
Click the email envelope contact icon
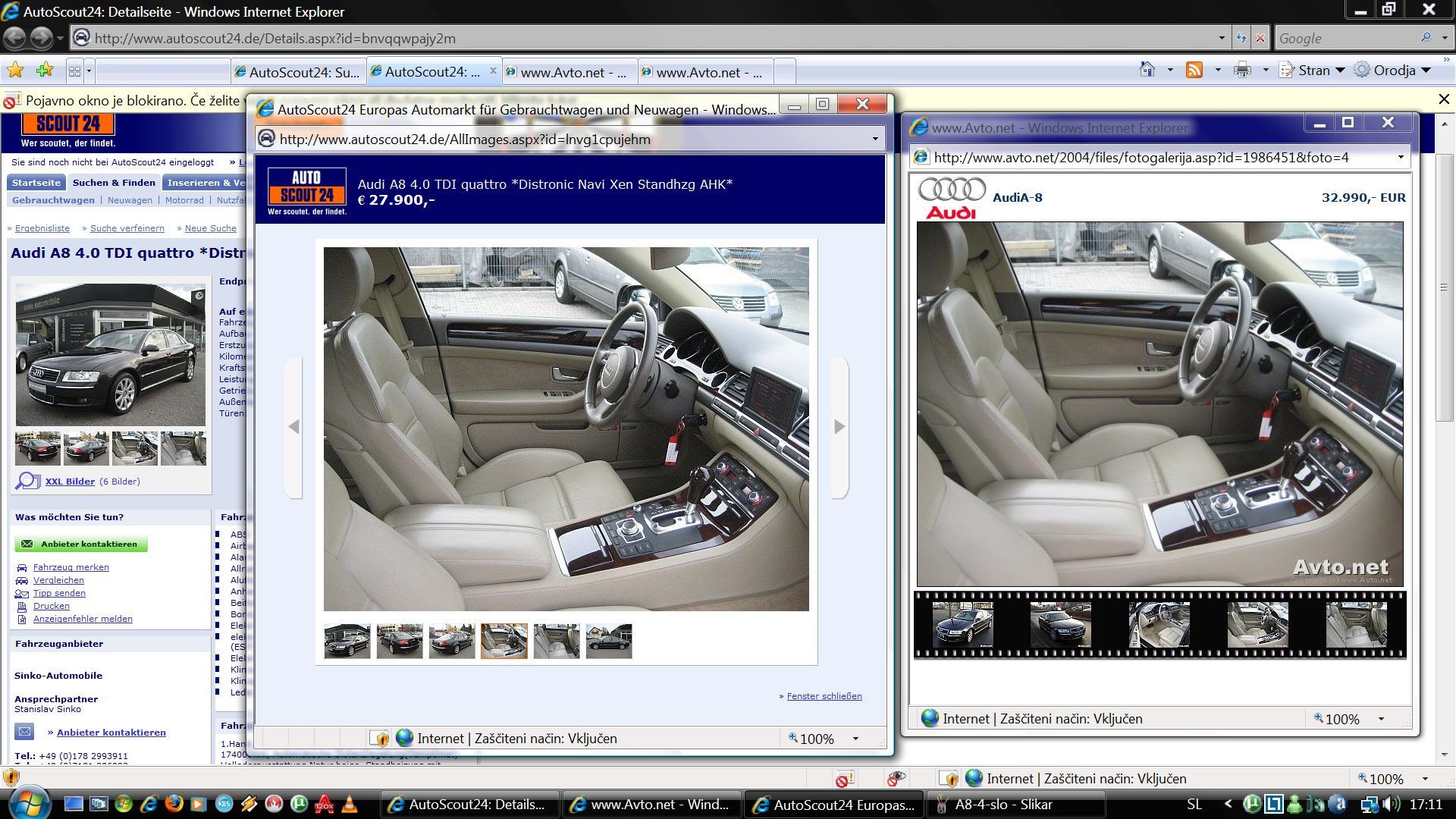tap(24, 732)
